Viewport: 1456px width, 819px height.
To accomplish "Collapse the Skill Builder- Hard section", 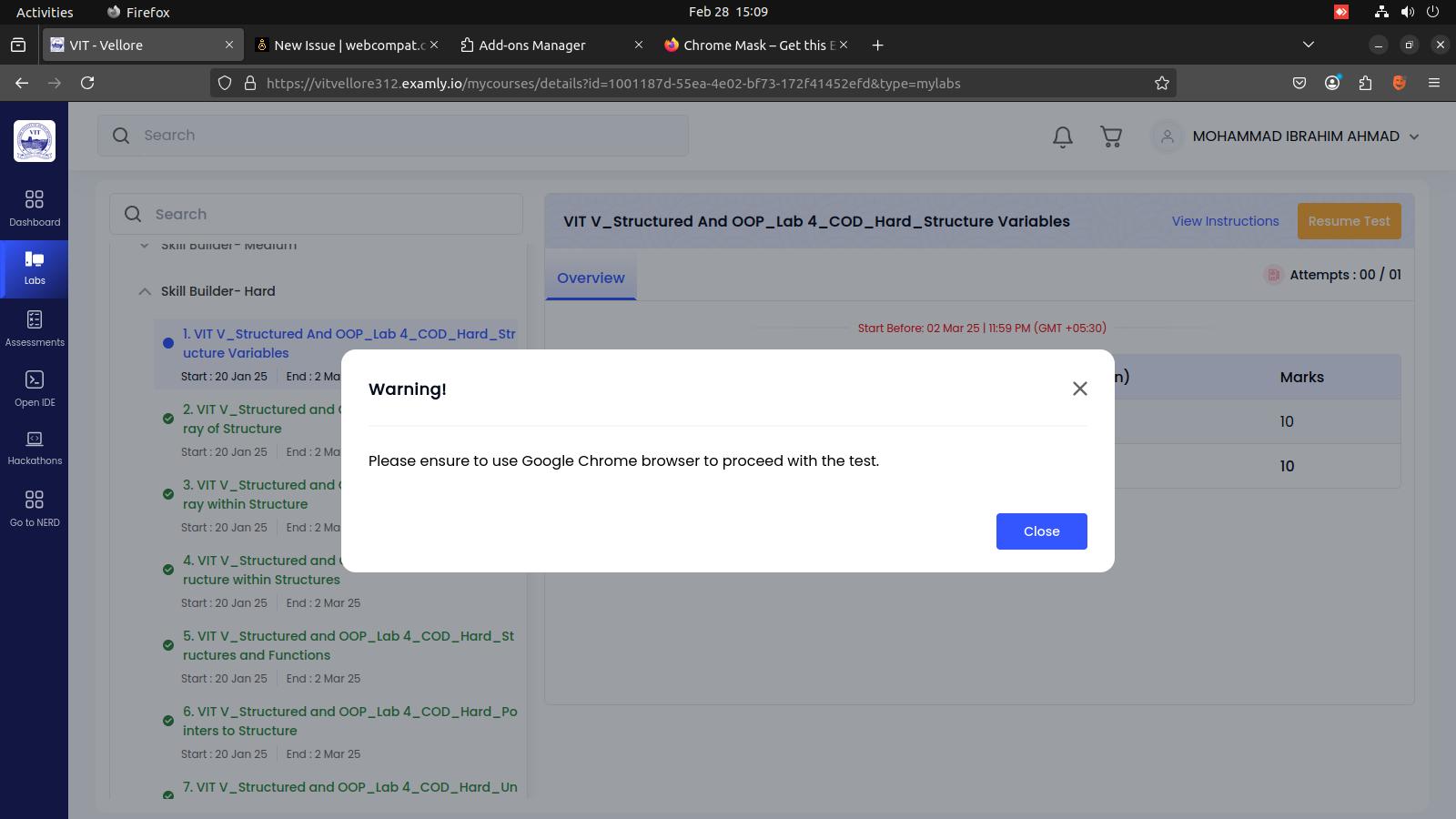I will pos(145,291).
